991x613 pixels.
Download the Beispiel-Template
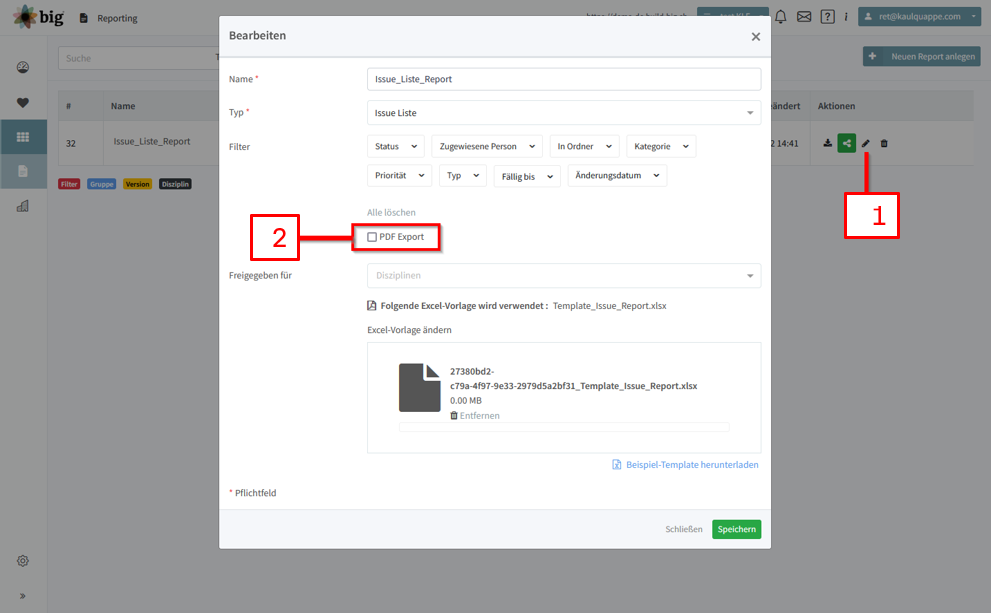[x=685, y=464]
